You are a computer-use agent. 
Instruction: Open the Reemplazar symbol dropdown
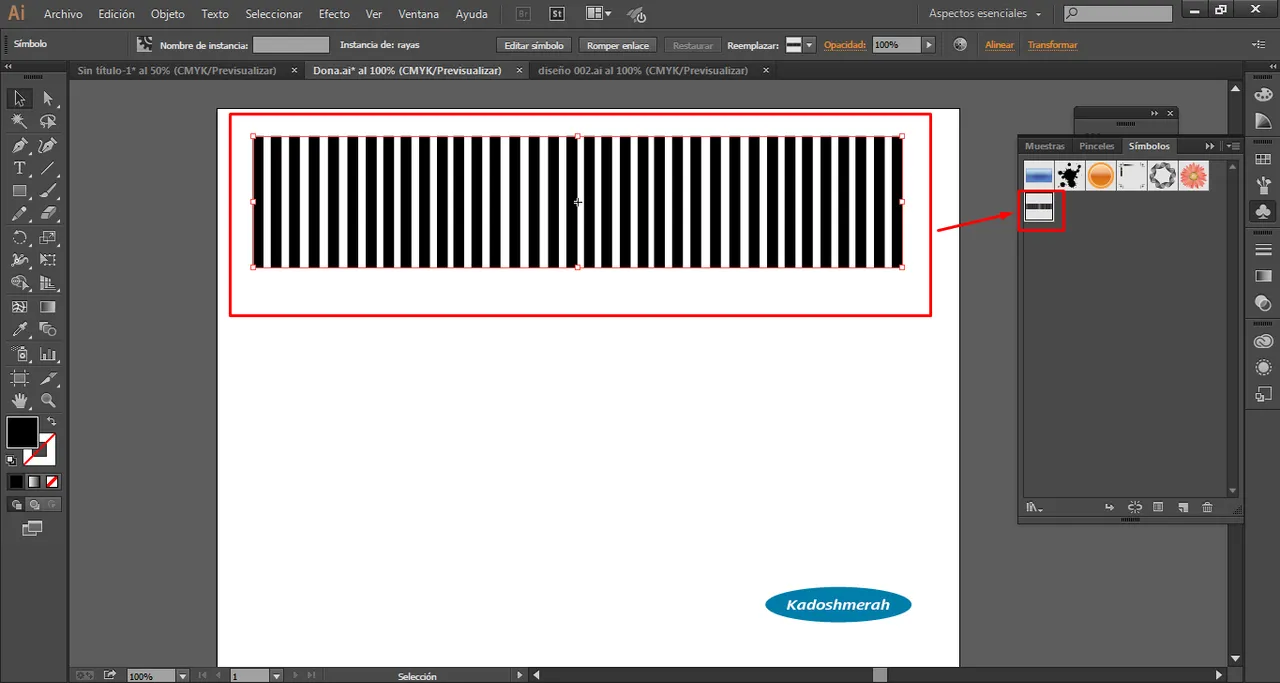[809, 45]
